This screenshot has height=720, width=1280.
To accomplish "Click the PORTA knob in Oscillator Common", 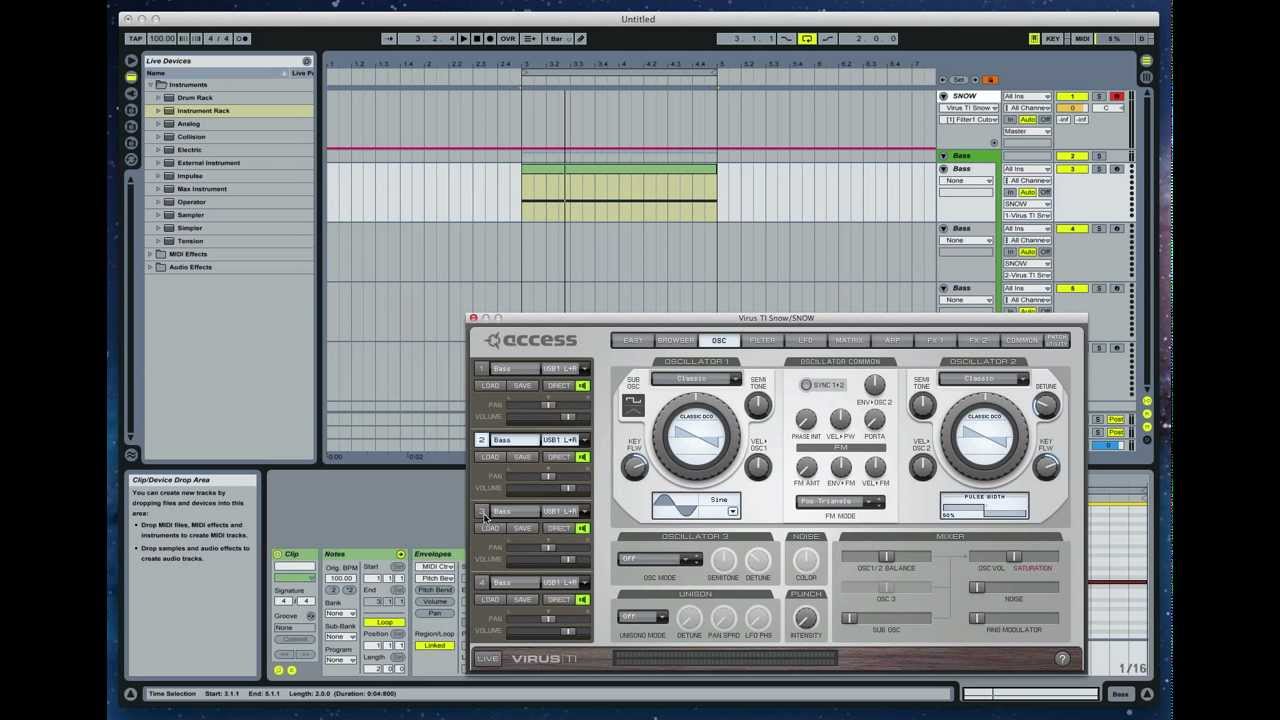I will (x=875, y=420).
